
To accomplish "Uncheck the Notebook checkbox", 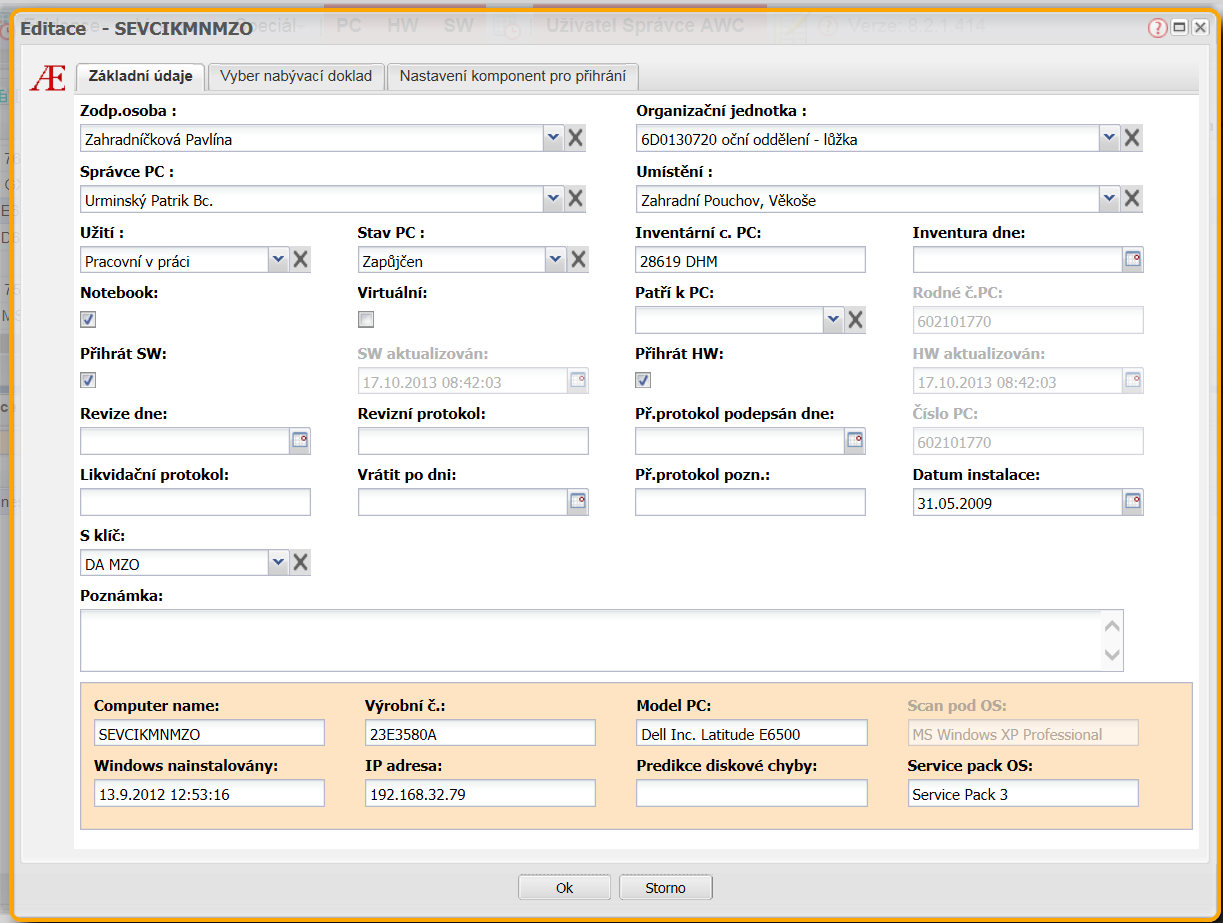I will tap(88, 320).
